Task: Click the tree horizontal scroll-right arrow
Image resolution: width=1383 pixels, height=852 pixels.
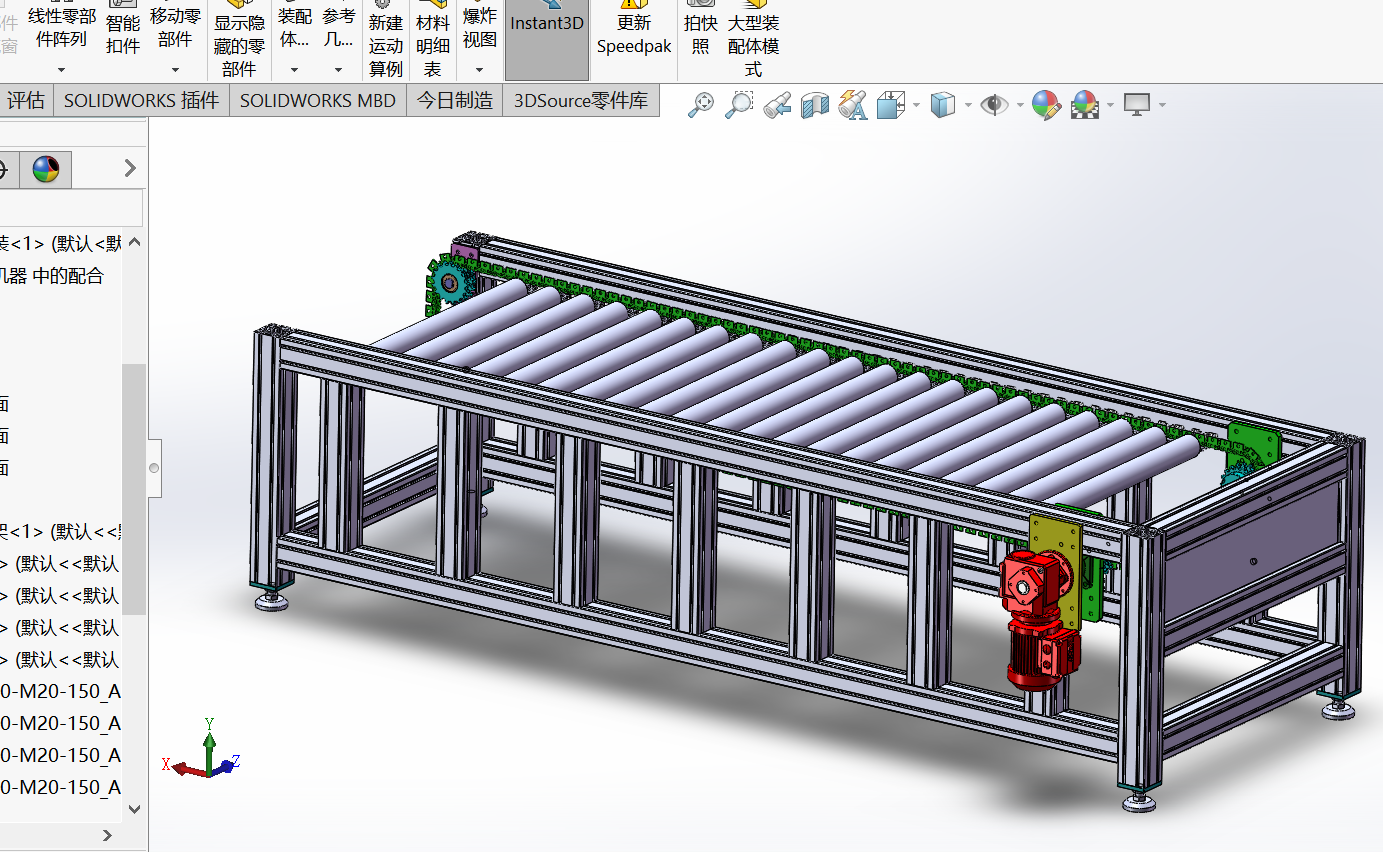Action: pos(109,835)
